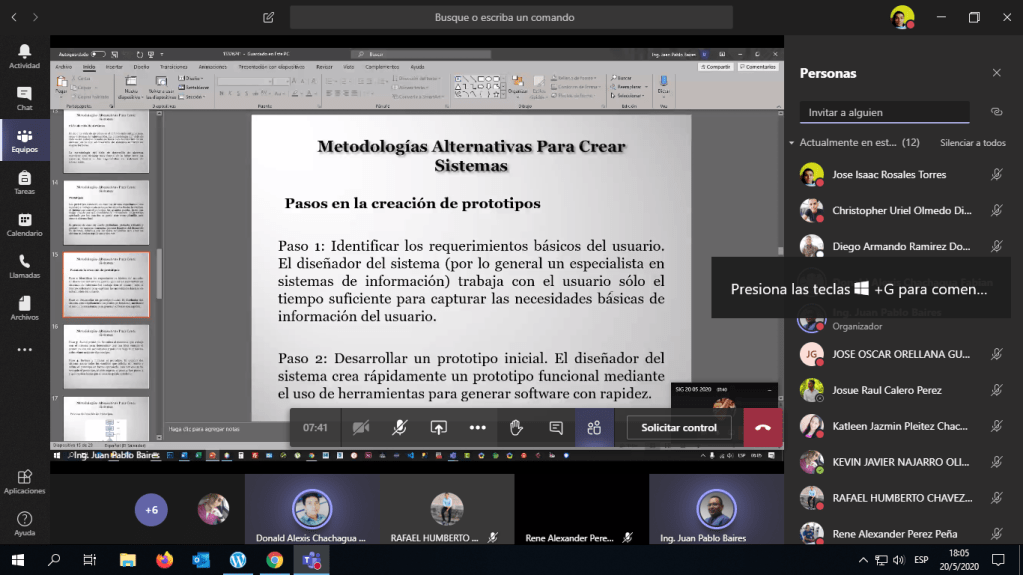Raise your hand in the meeting
Screen dimensions: 1023x575
click(x=516, y=427)
